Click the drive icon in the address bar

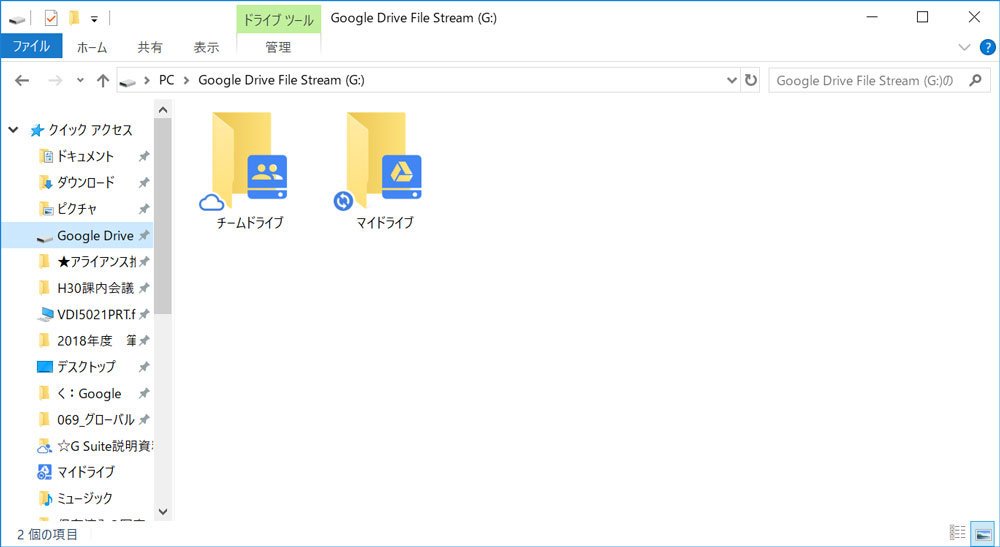[x=128, y=82]
